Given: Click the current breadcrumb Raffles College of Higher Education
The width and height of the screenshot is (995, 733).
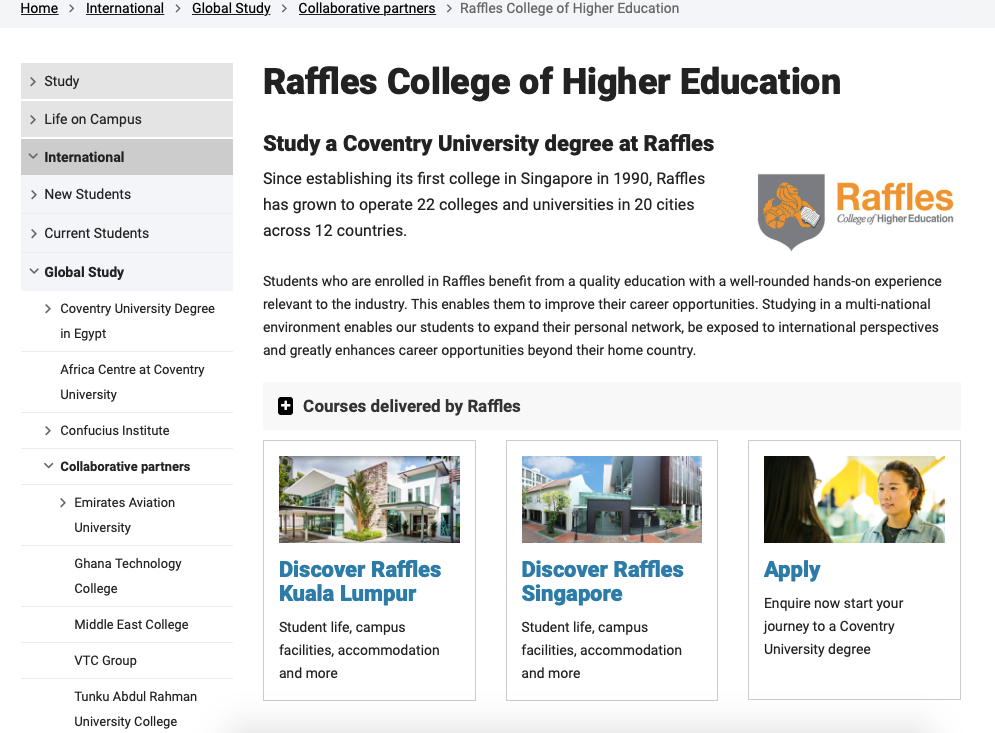Looking at the screenshot, I should coord(569,8).
